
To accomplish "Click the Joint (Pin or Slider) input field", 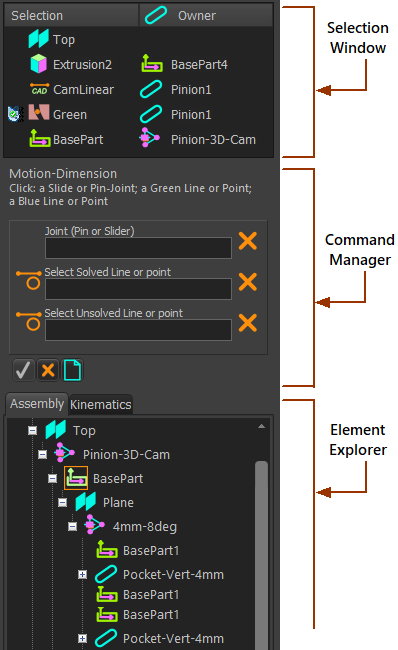I will tap(138, 248).
